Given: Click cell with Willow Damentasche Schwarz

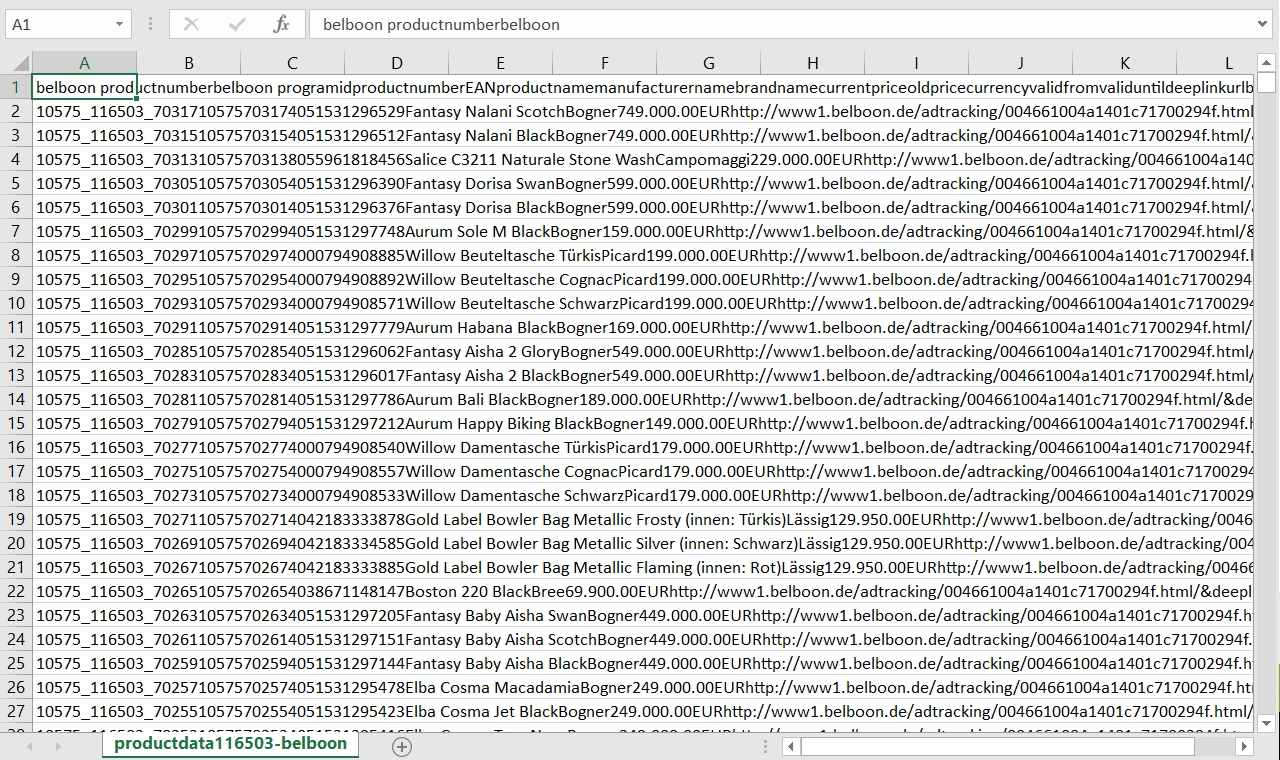Looking at the screenshot, I should coord(84,495).
